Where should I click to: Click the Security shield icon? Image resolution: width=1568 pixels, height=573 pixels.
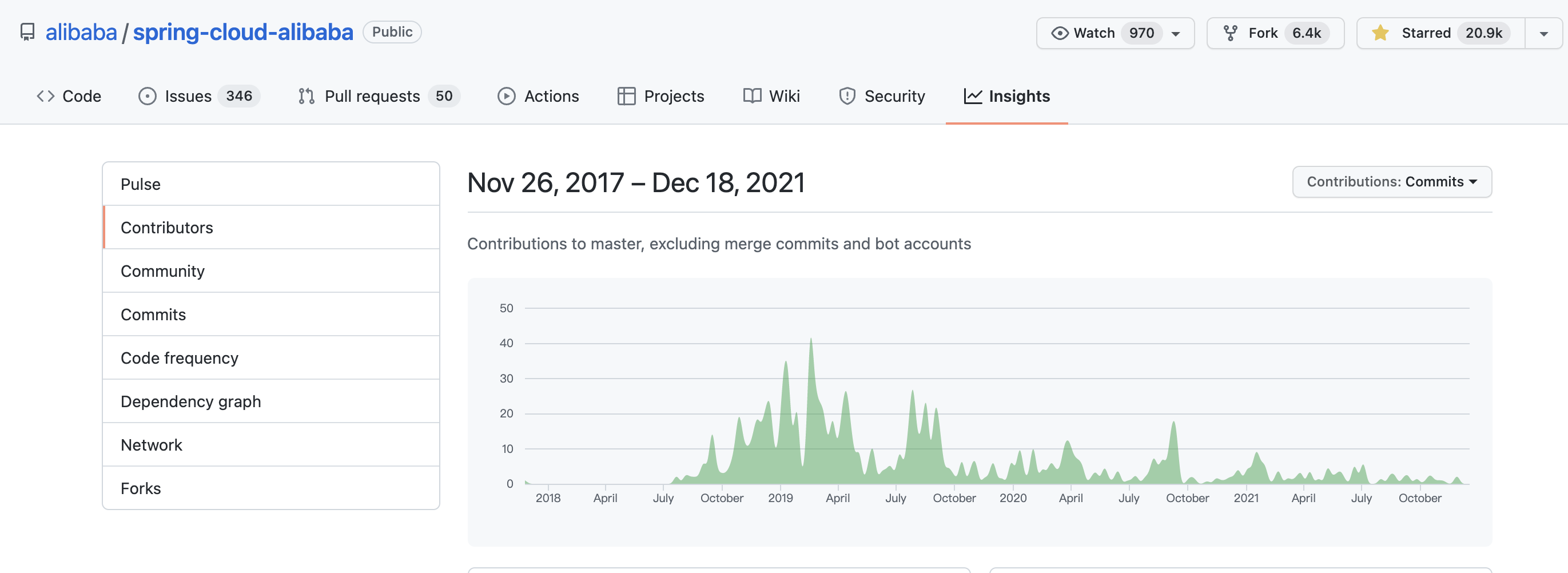[847, 96]
